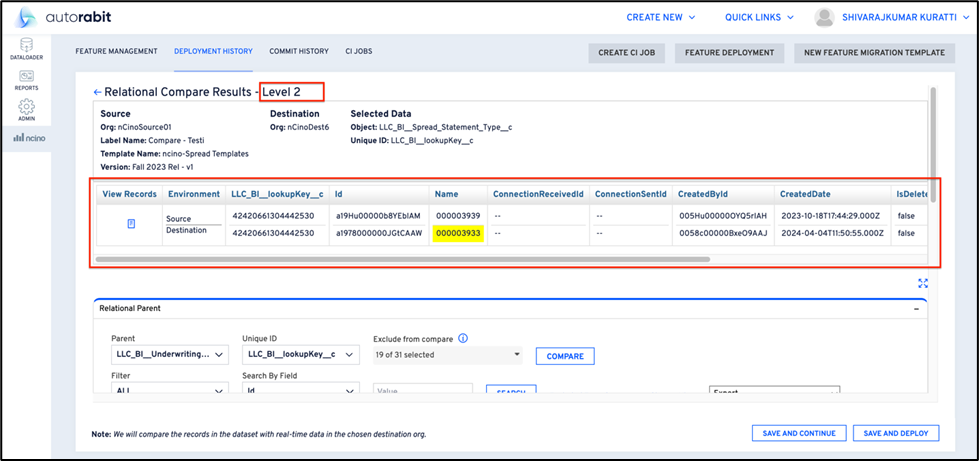Open the Quick Links menu
Image resolution: width=979 pixels, height=461 pixels.
point(759,17)
